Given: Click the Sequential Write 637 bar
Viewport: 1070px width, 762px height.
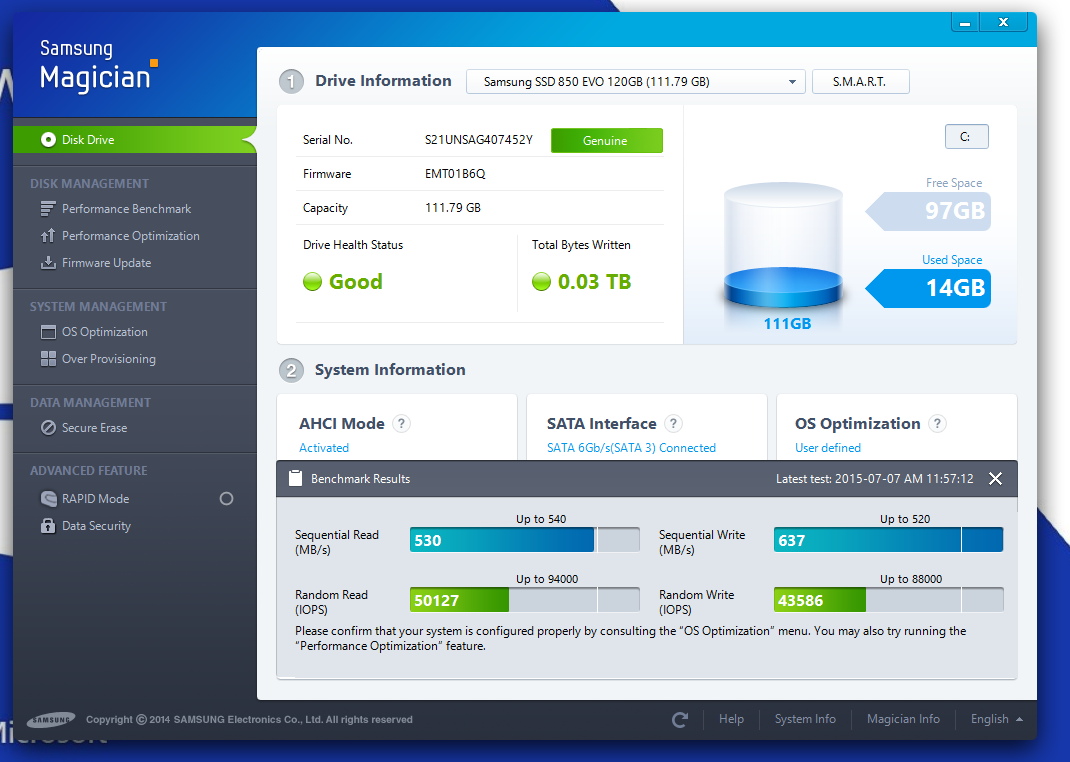Looking at the screenshot, I should (x=888, y=540).
